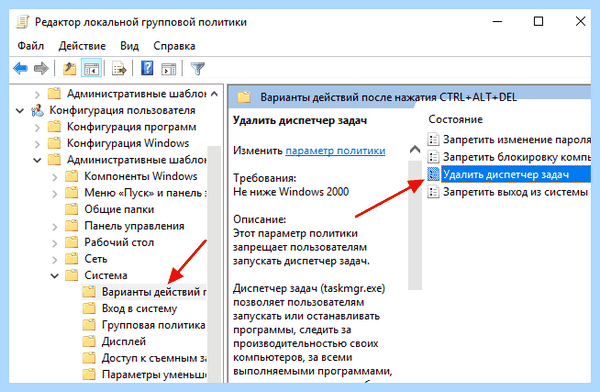The image size is (600, 392).
Task: Click folder icon beside Система
Action: pyautogui.click(x=72, y=275)
